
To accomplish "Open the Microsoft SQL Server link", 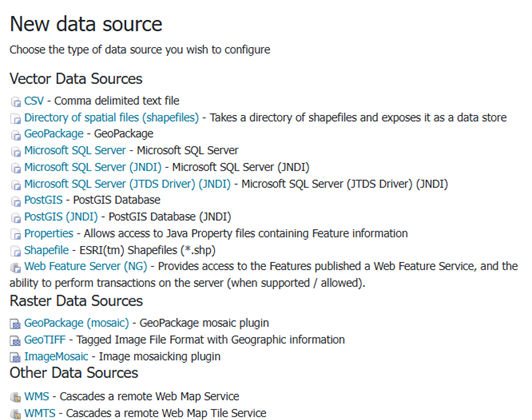I will [75, 150].
